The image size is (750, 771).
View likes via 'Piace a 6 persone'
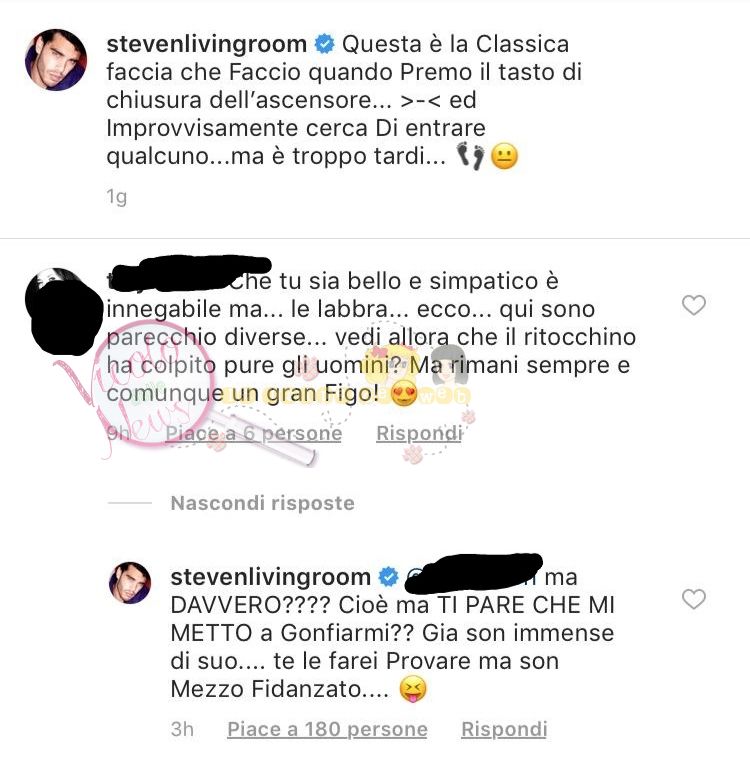point(253,433)
